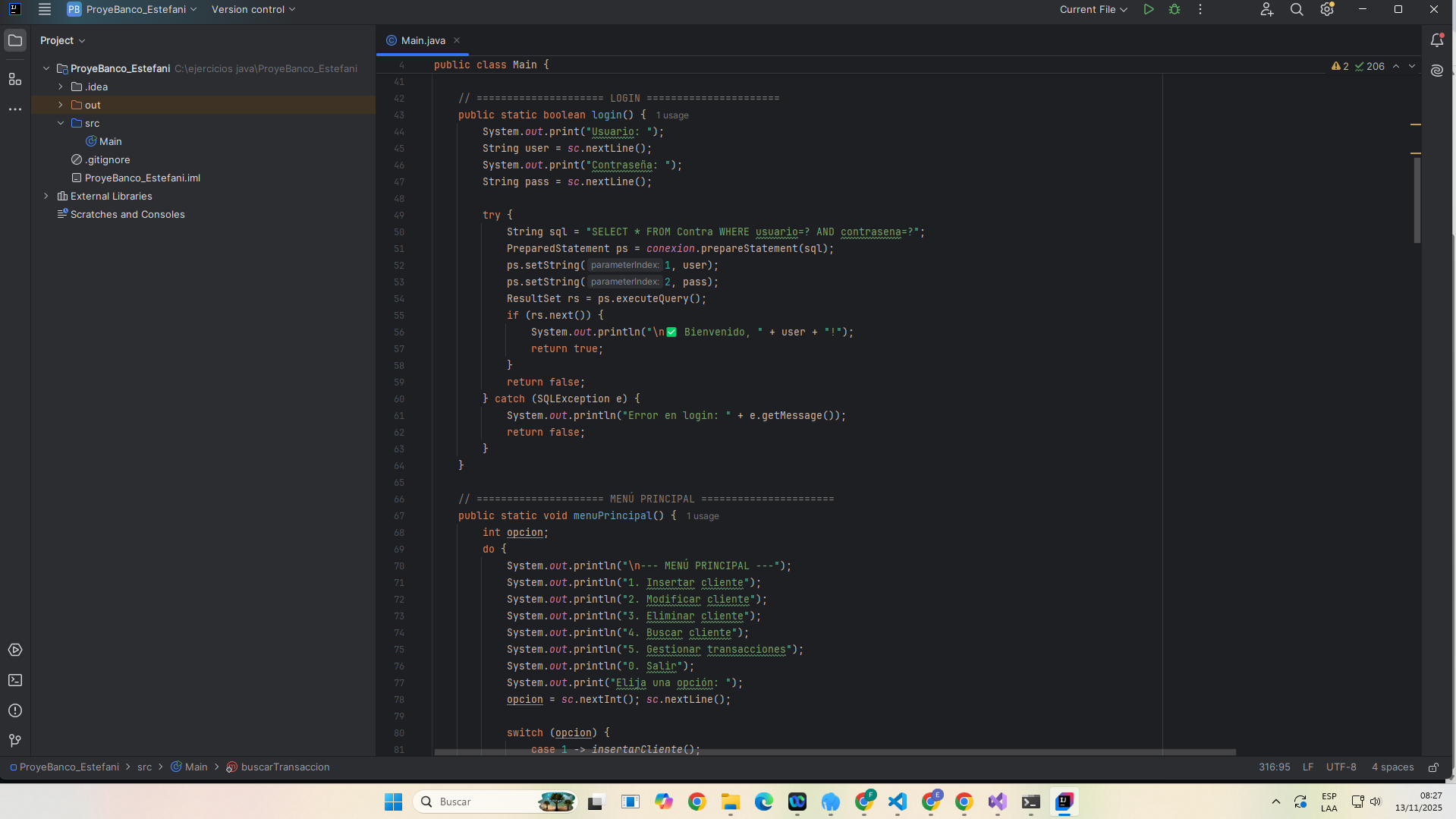Toggle the Project tool window folder icon
The height and width of the screenshot is (819, 1456).
15,40
